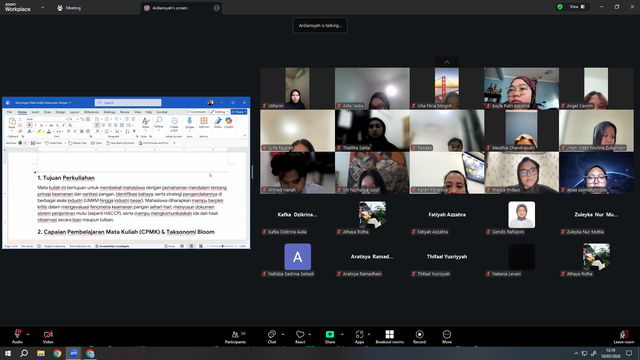Open the Zoom Apps panel
This screenshot has width=640, height=360.
[x=359, y=337]
